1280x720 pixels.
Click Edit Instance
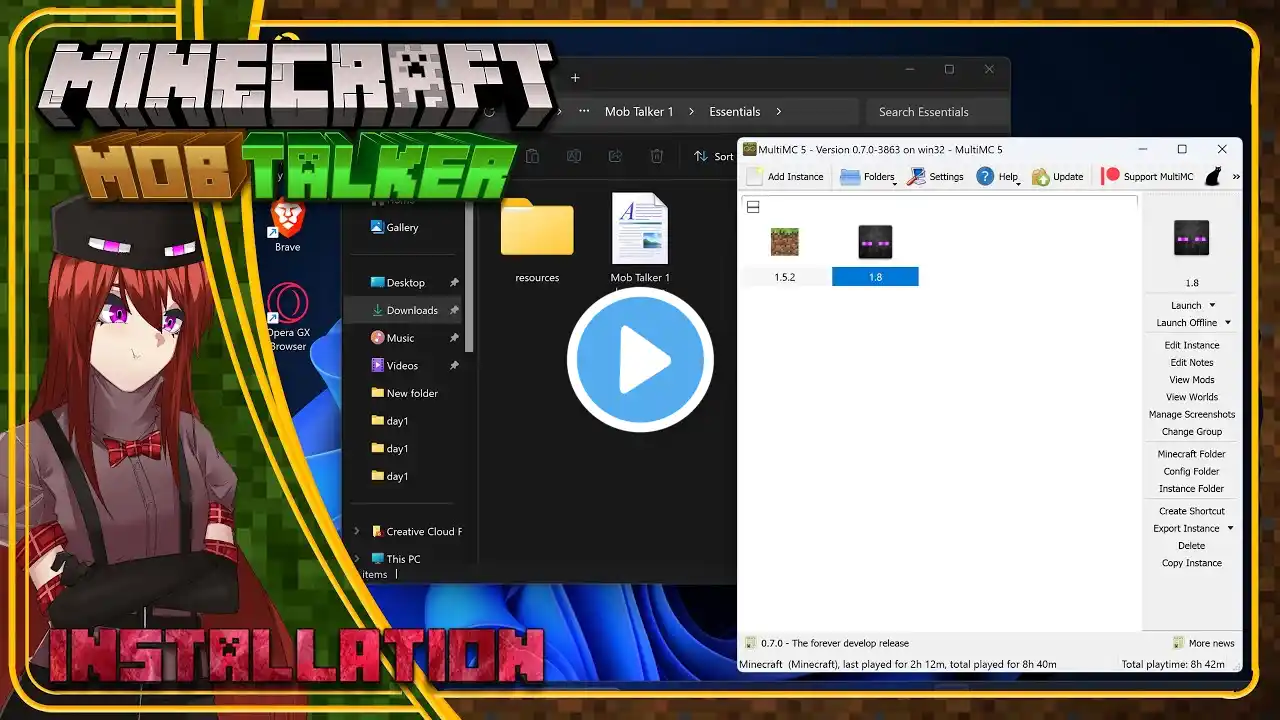coord(1192,345)
